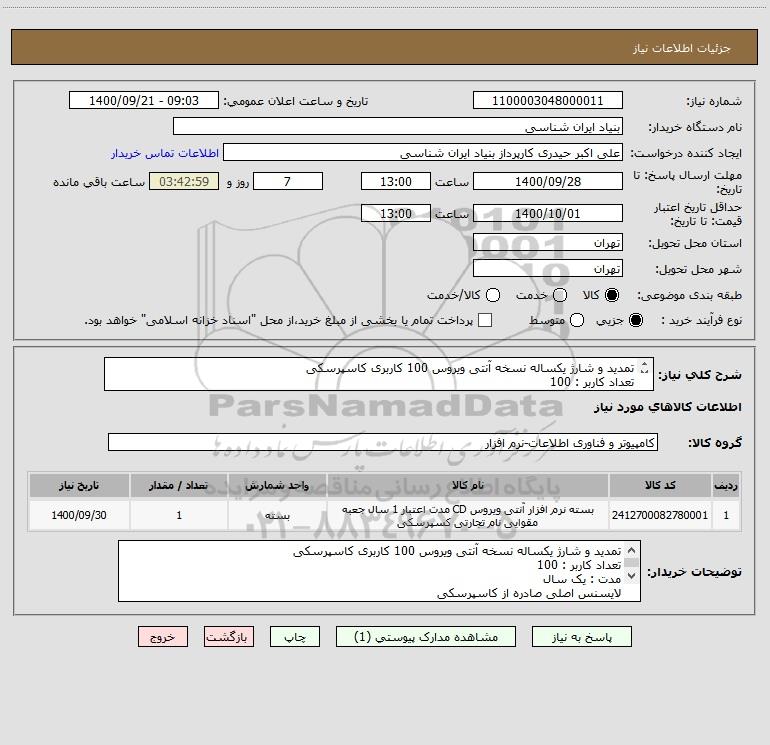
Task: Click the product name cell بسته نرم افزار آنتی ویروس
Action: (x=468, y=516)
